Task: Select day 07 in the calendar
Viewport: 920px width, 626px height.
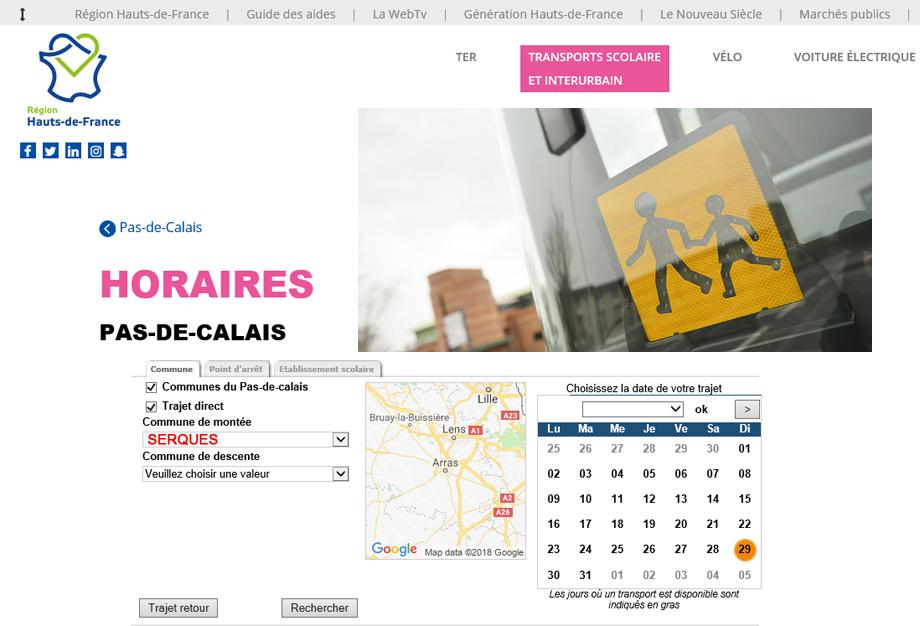Action: click(x=712, y=473)
